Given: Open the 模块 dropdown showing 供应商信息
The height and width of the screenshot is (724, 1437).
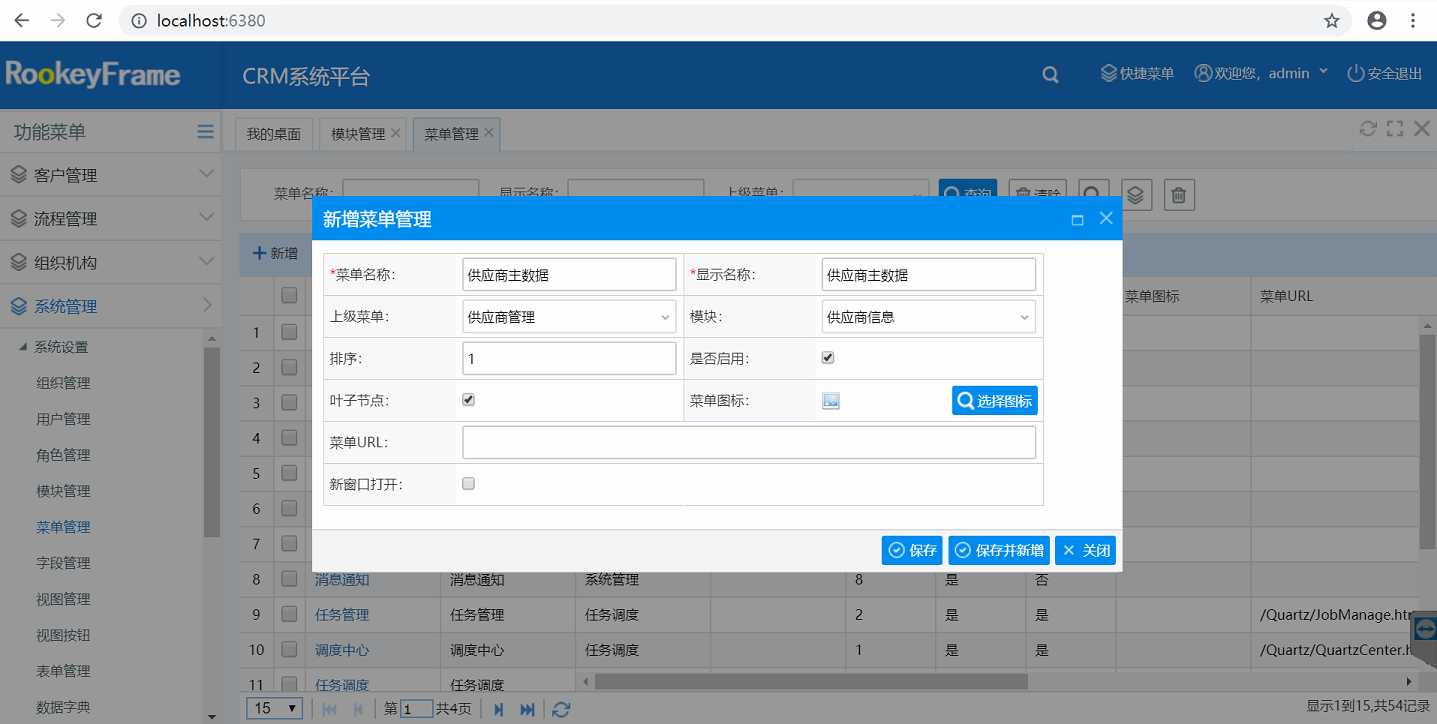Looking at the screenshot, I should pos(929,317).
